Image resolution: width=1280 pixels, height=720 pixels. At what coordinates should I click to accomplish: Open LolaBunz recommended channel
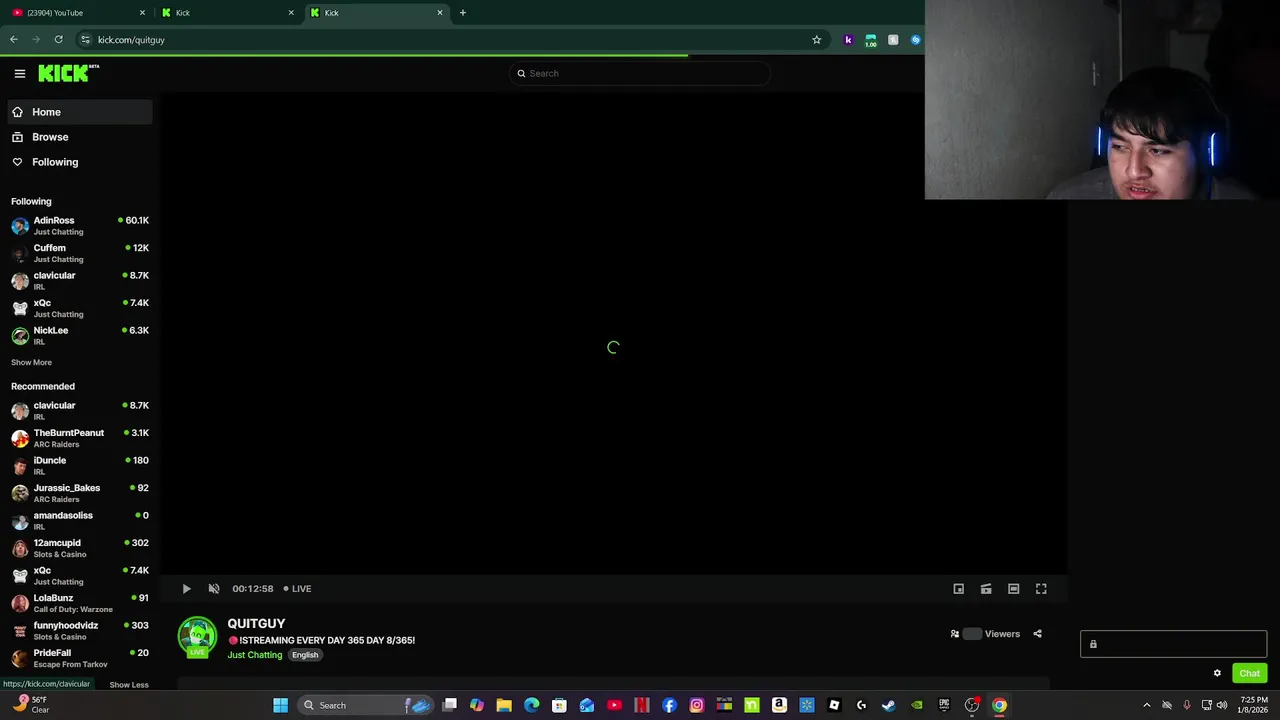80,603
